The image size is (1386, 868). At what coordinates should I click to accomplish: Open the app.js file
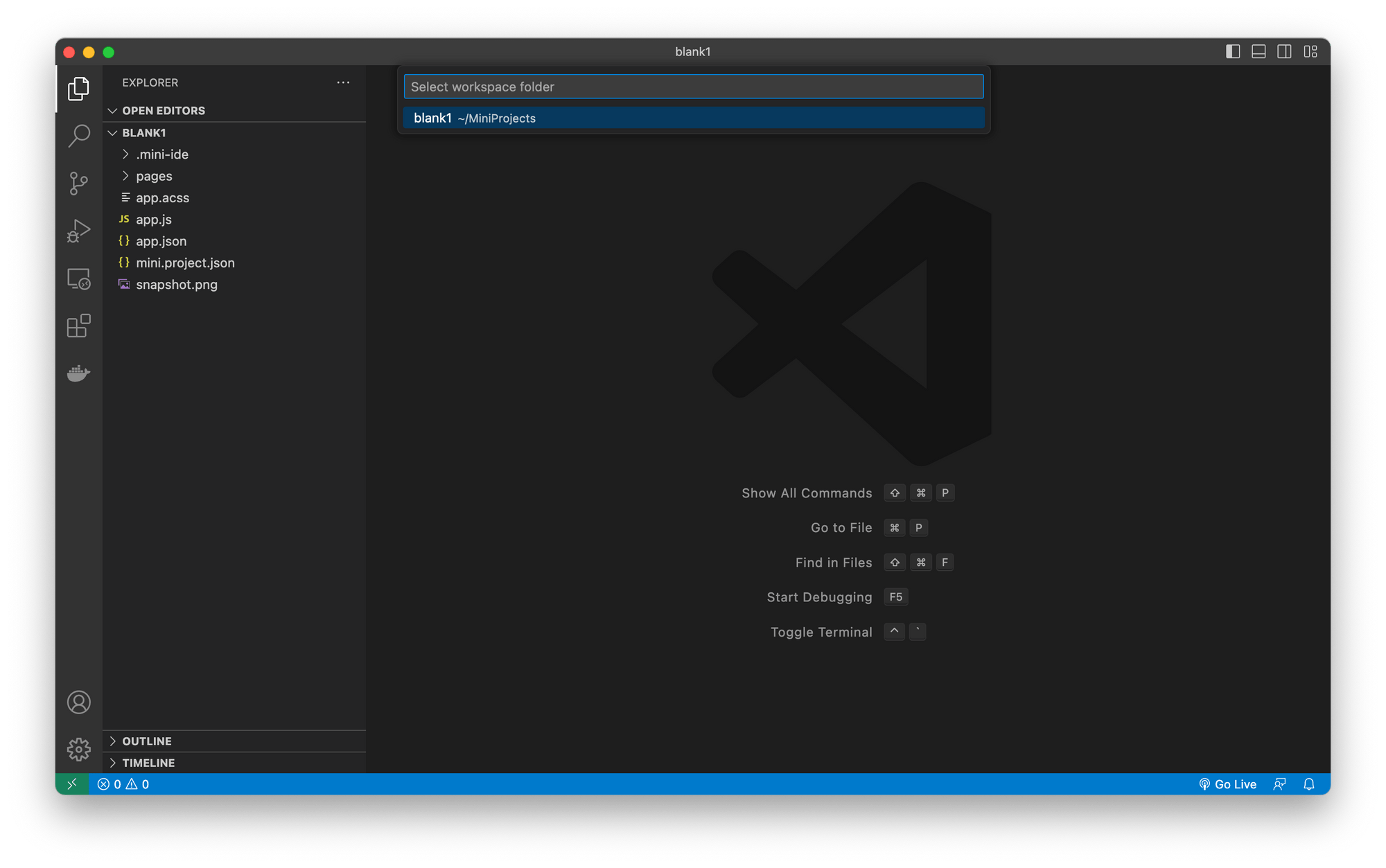coord(234,220)
